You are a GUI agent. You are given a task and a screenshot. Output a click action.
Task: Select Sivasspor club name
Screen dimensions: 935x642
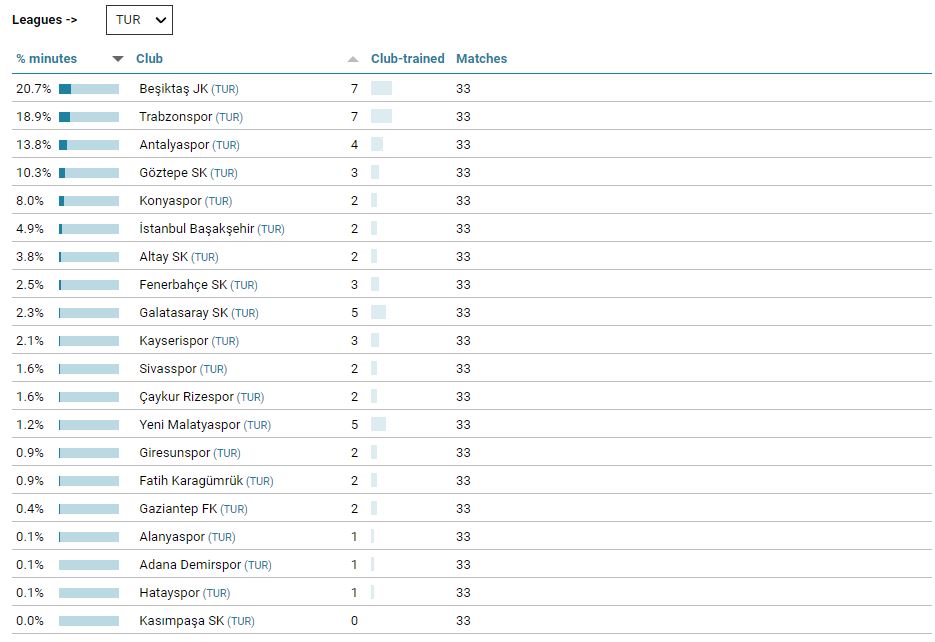coord(168,369)
